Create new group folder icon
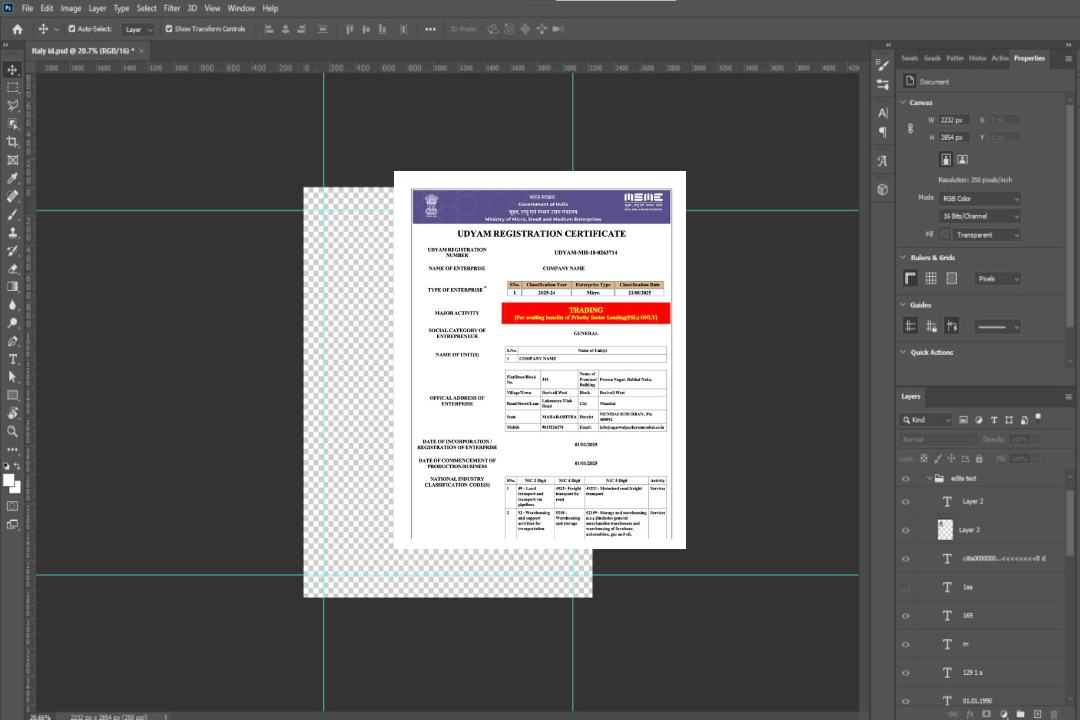1080x720 pixels. [1020, 714]
